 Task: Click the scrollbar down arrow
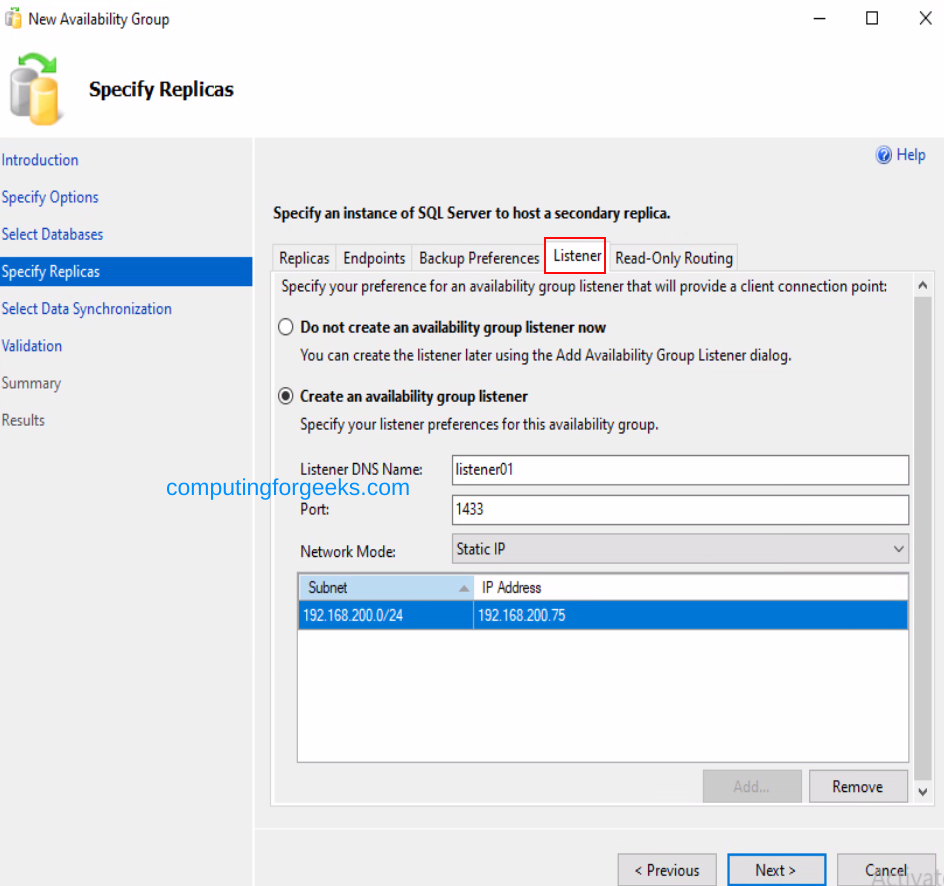tap(922, 790)
